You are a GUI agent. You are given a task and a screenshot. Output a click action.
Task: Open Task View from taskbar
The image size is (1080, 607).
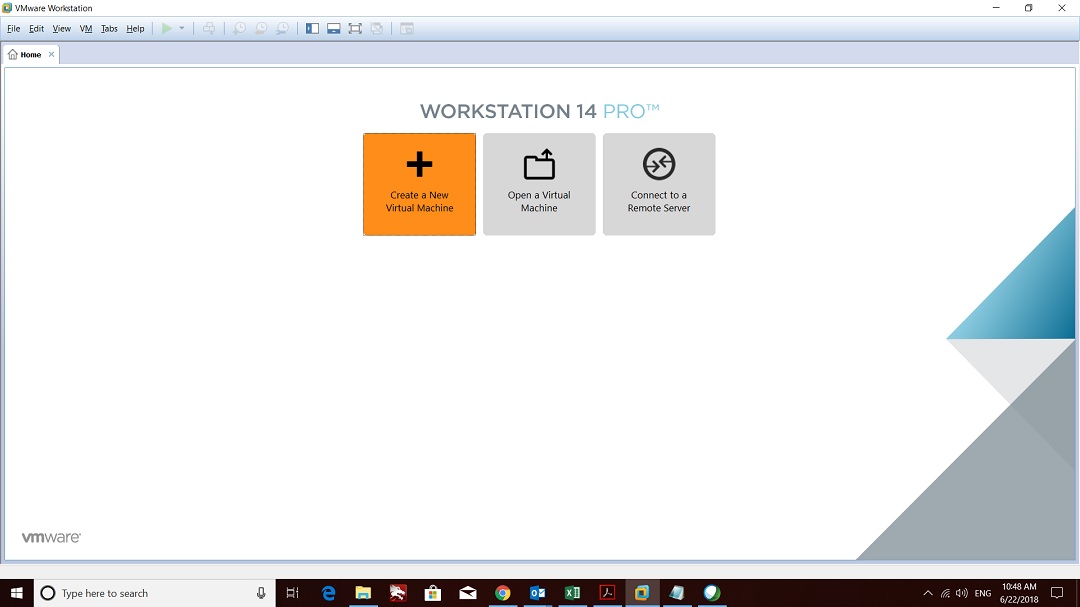293,593
